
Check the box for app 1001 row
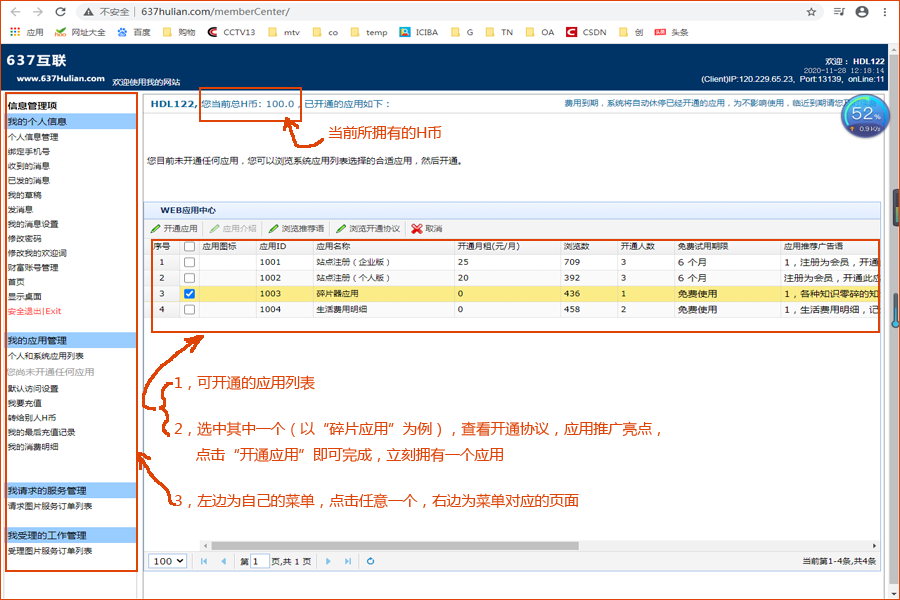(x=190, y=262)
